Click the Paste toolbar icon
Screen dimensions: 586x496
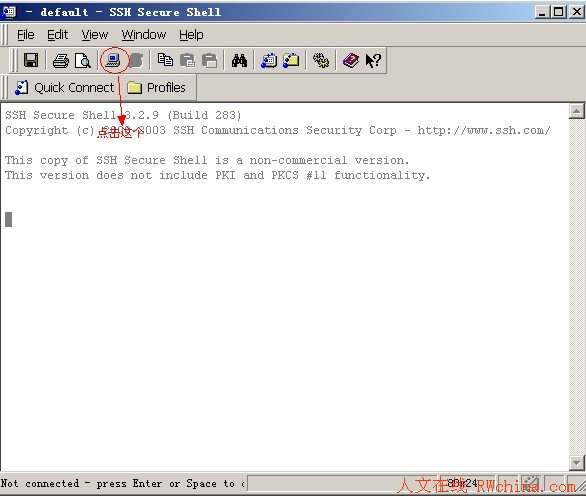tap(187, 60)
